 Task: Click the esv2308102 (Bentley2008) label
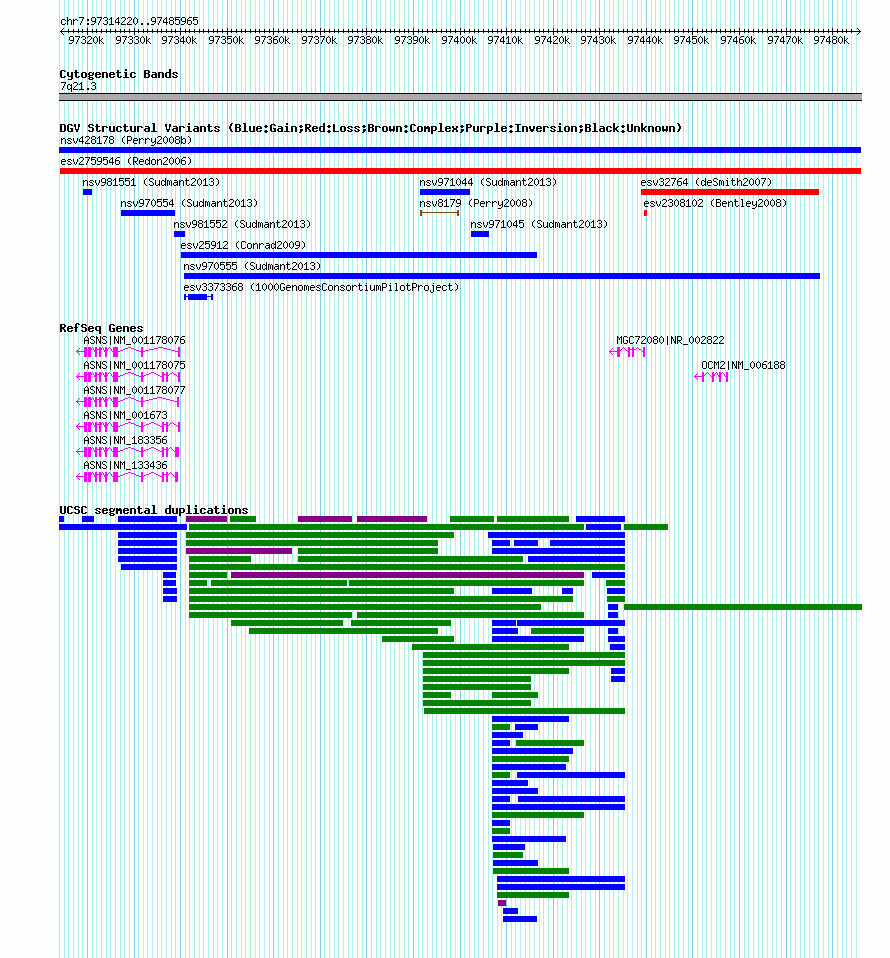(x=715, y=203)
